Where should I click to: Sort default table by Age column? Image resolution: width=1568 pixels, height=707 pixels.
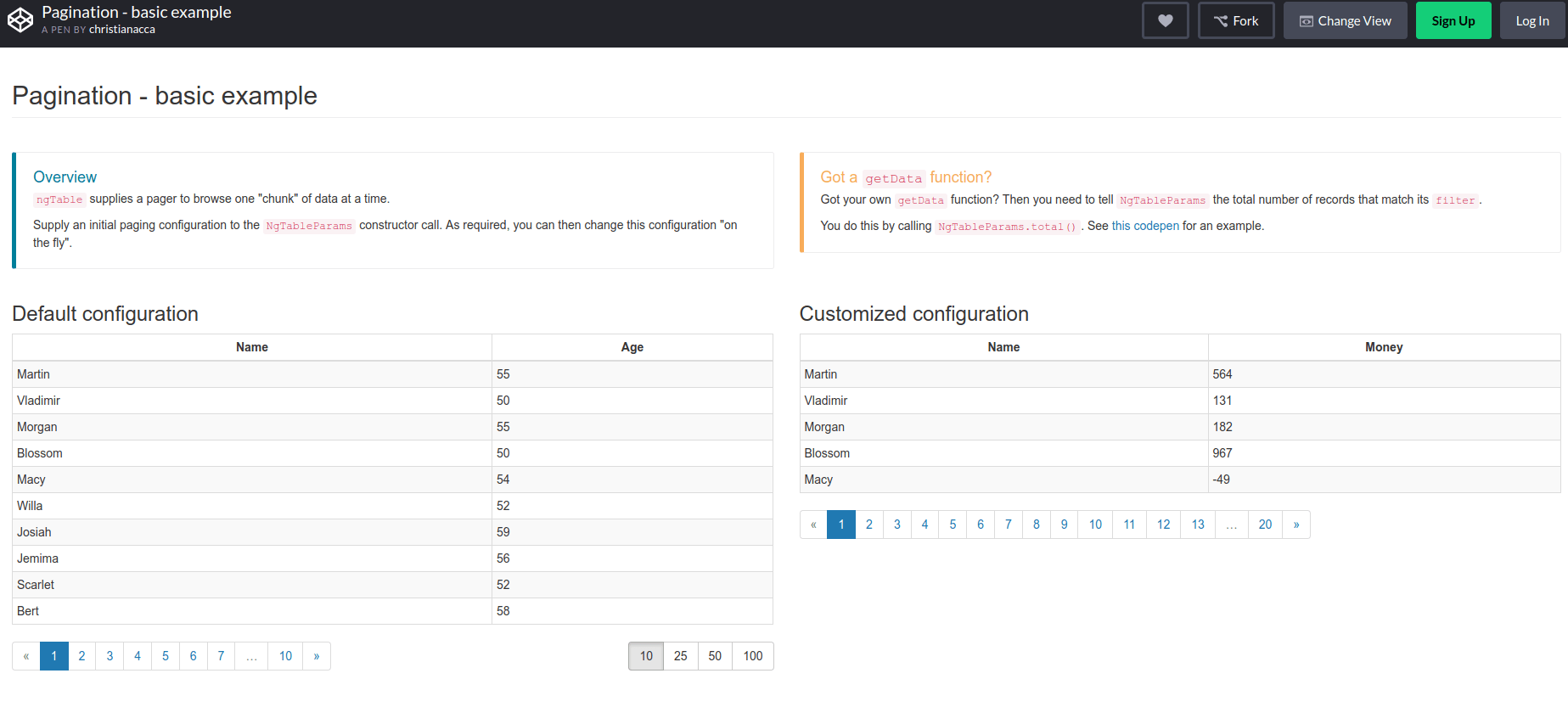tap(632, 347)
